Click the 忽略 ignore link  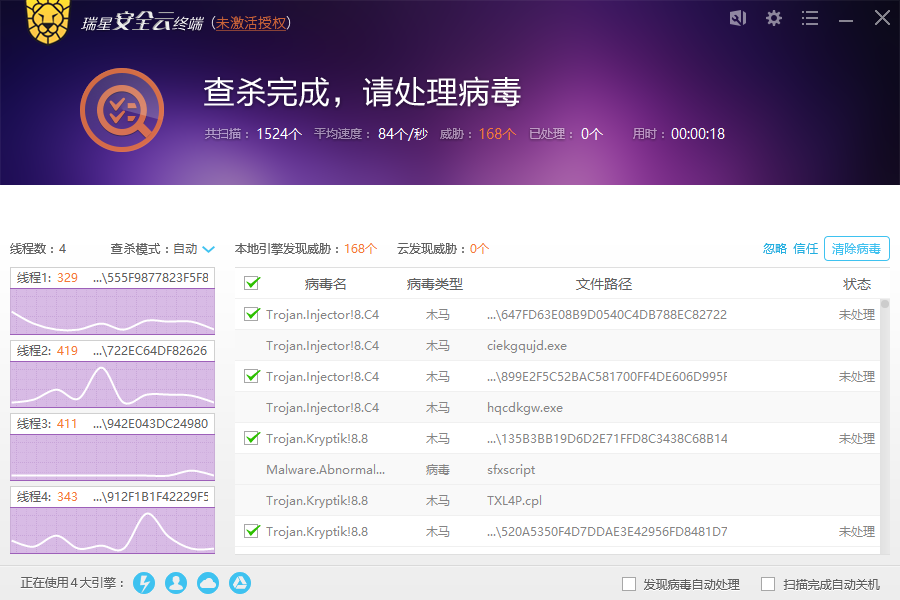tap(774, 249)
